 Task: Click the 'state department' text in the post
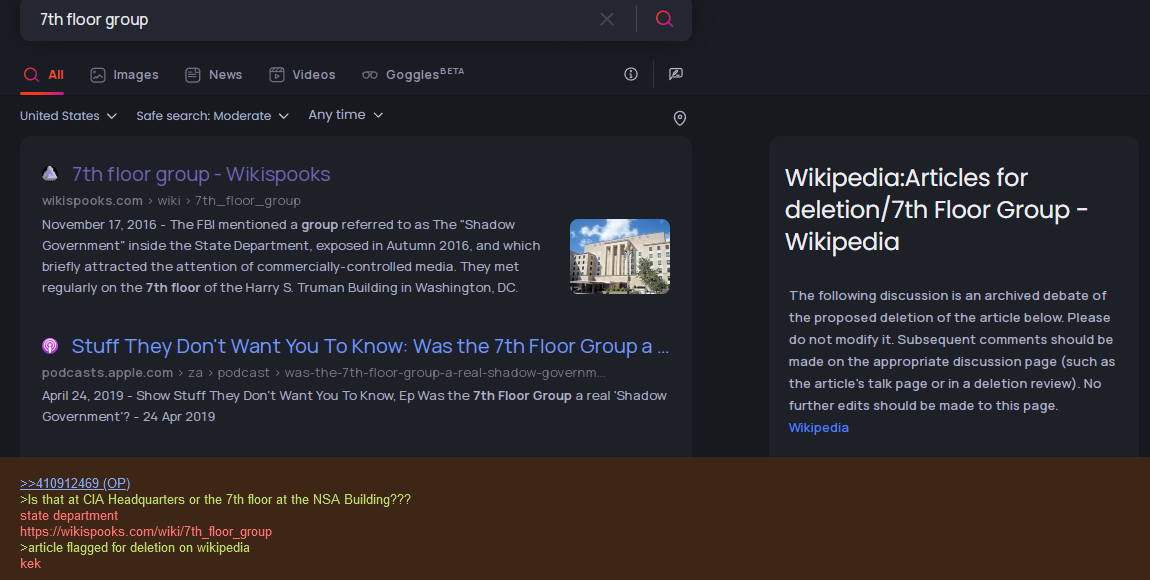(69, 515)
